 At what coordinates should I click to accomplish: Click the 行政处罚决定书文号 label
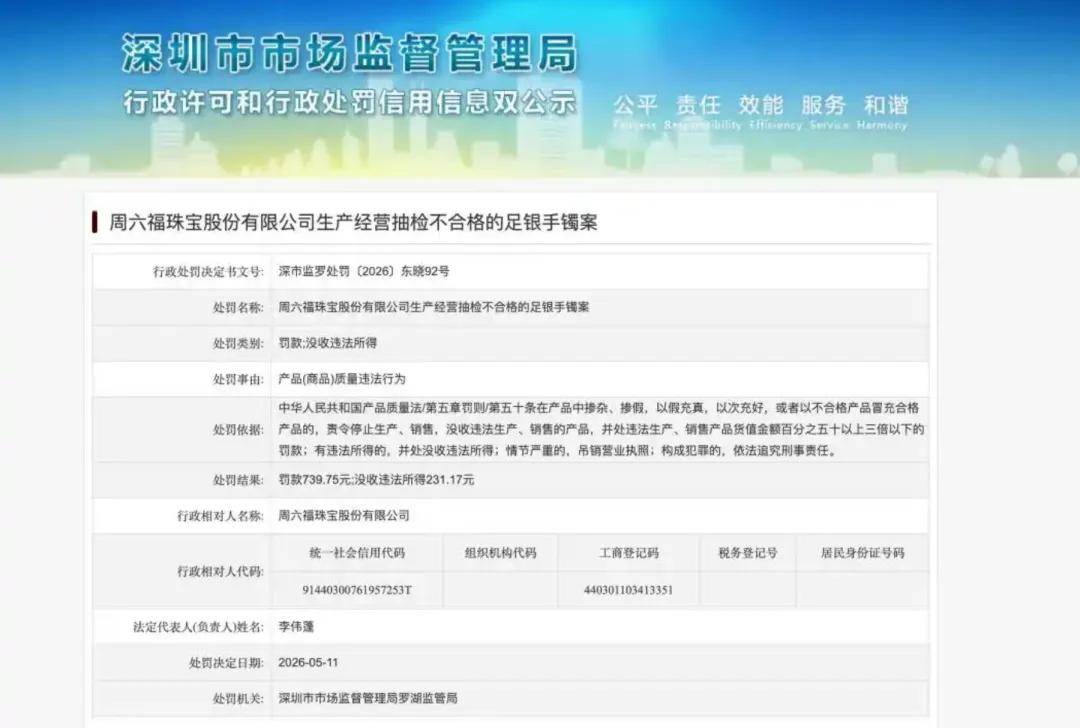click(208, 272)
